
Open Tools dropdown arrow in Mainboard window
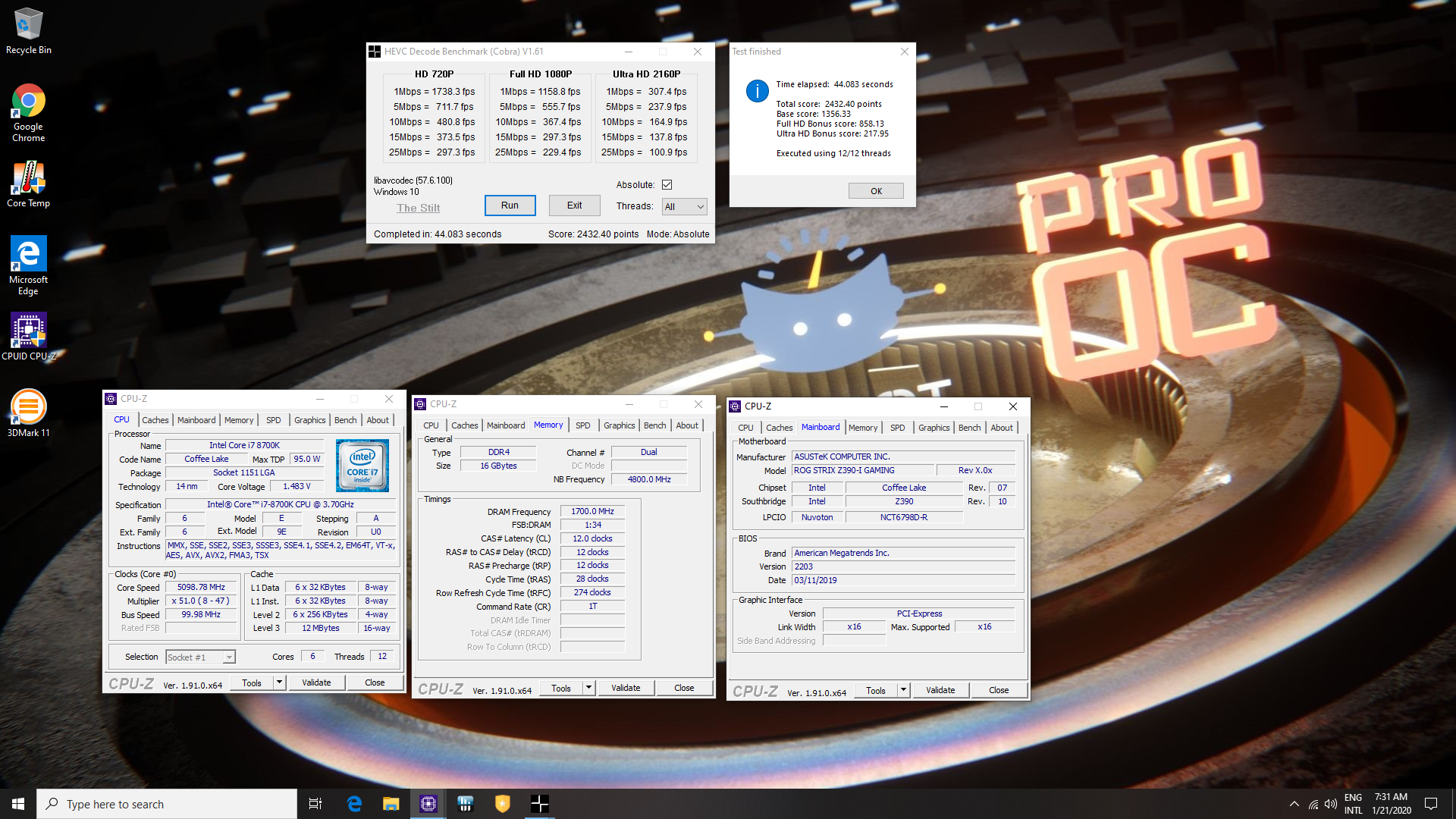903,690
